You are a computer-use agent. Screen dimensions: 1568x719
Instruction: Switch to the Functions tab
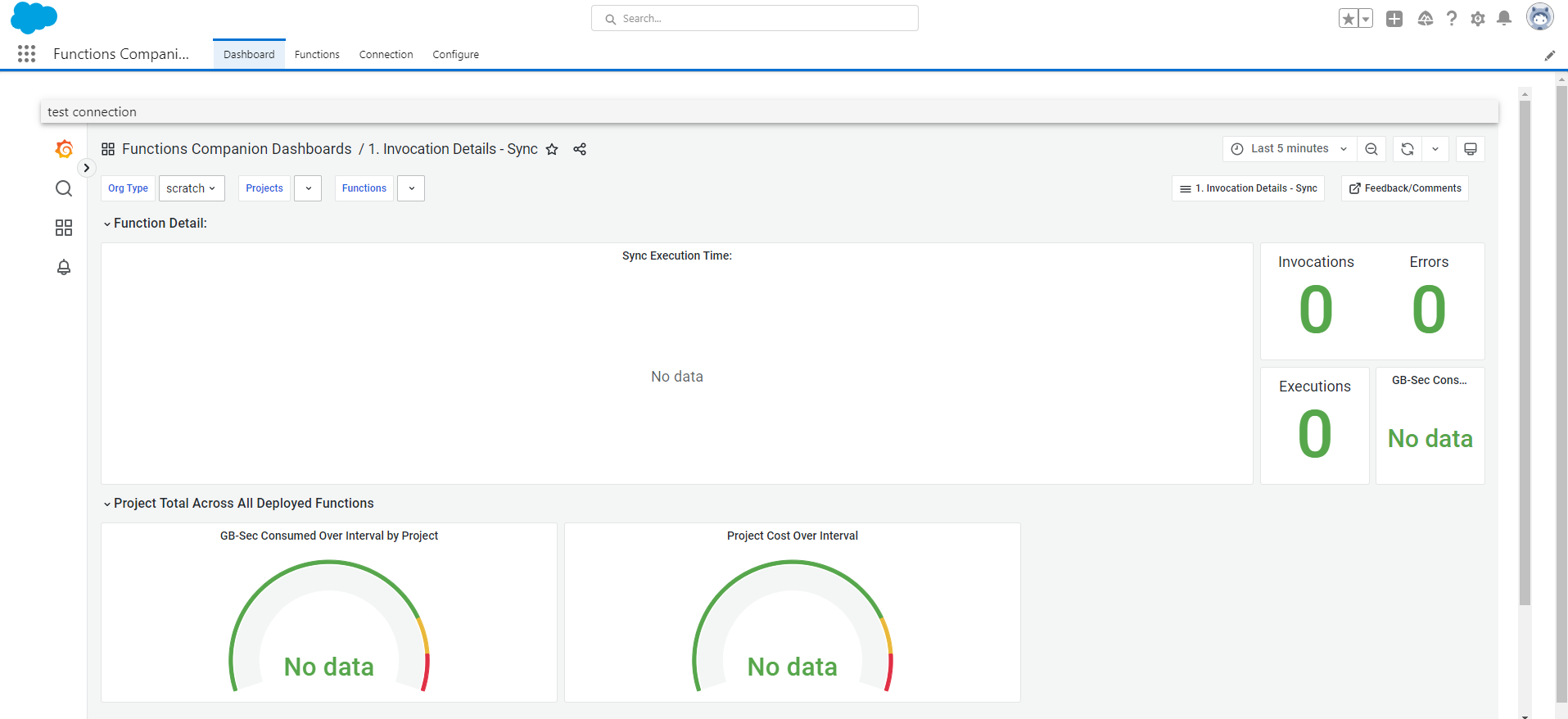click(317, 54)
